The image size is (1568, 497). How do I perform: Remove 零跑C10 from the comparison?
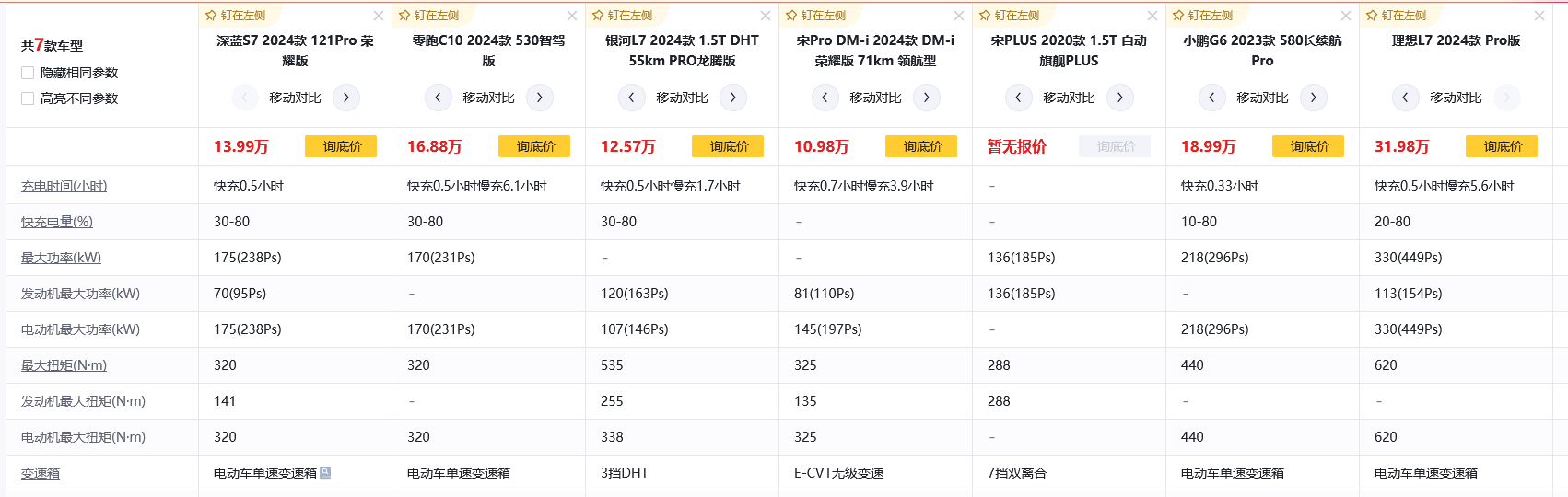point(572,16)
